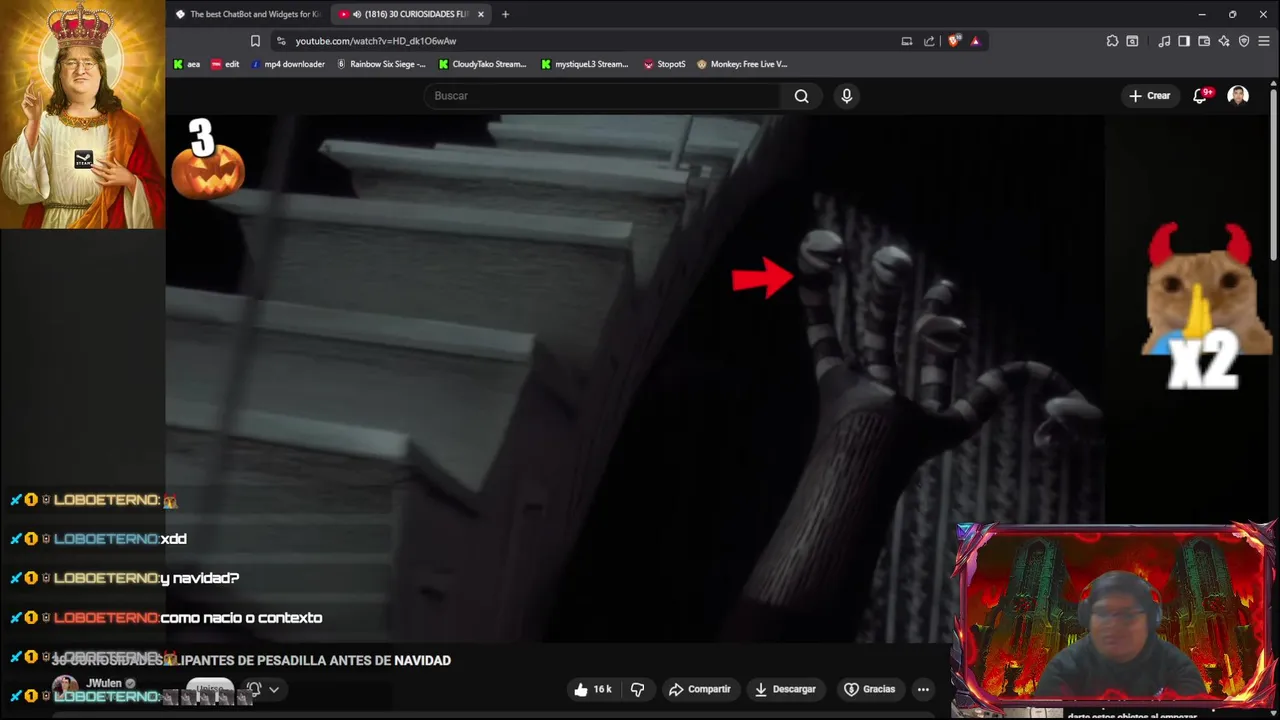Image resolution: width=1280 pixels, height=720 pixels.
Task: Close the YouTube browser tab
Action: click(481, 14)
